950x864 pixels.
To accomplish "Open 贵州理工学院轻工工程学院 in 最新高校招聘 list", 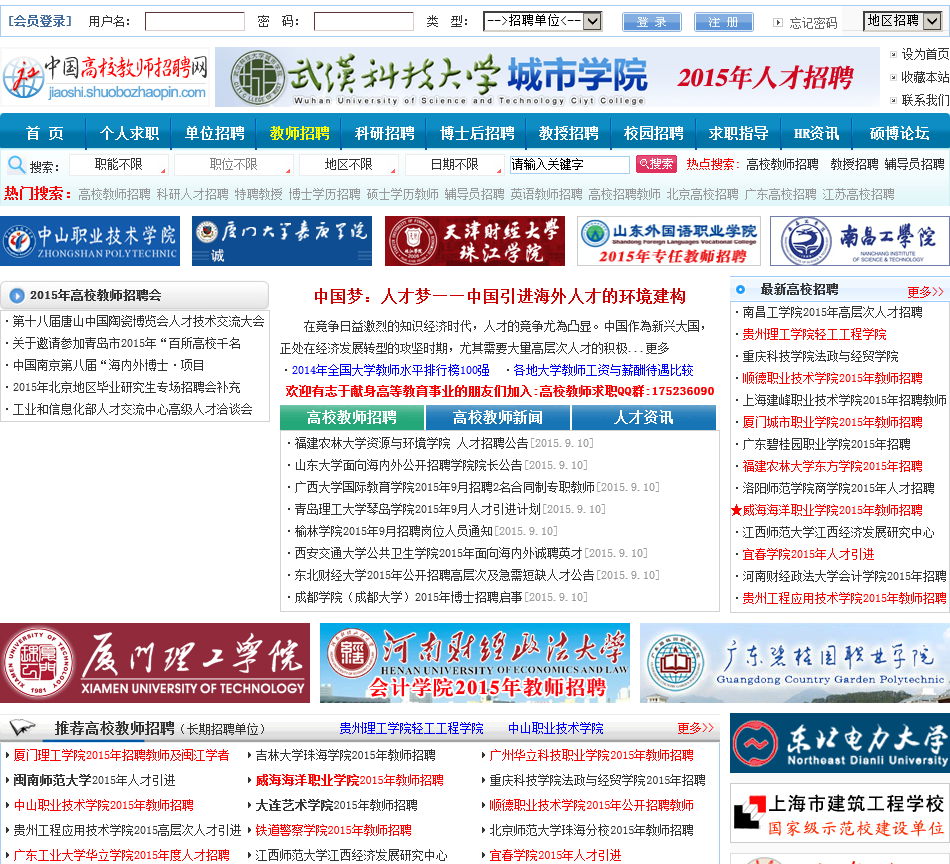I will 814,334.
